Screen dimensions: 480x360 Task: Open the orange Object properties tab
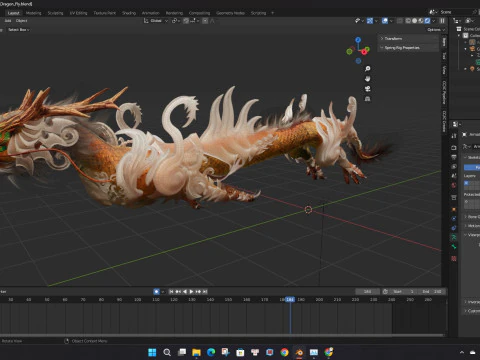(x=454, y=209)
